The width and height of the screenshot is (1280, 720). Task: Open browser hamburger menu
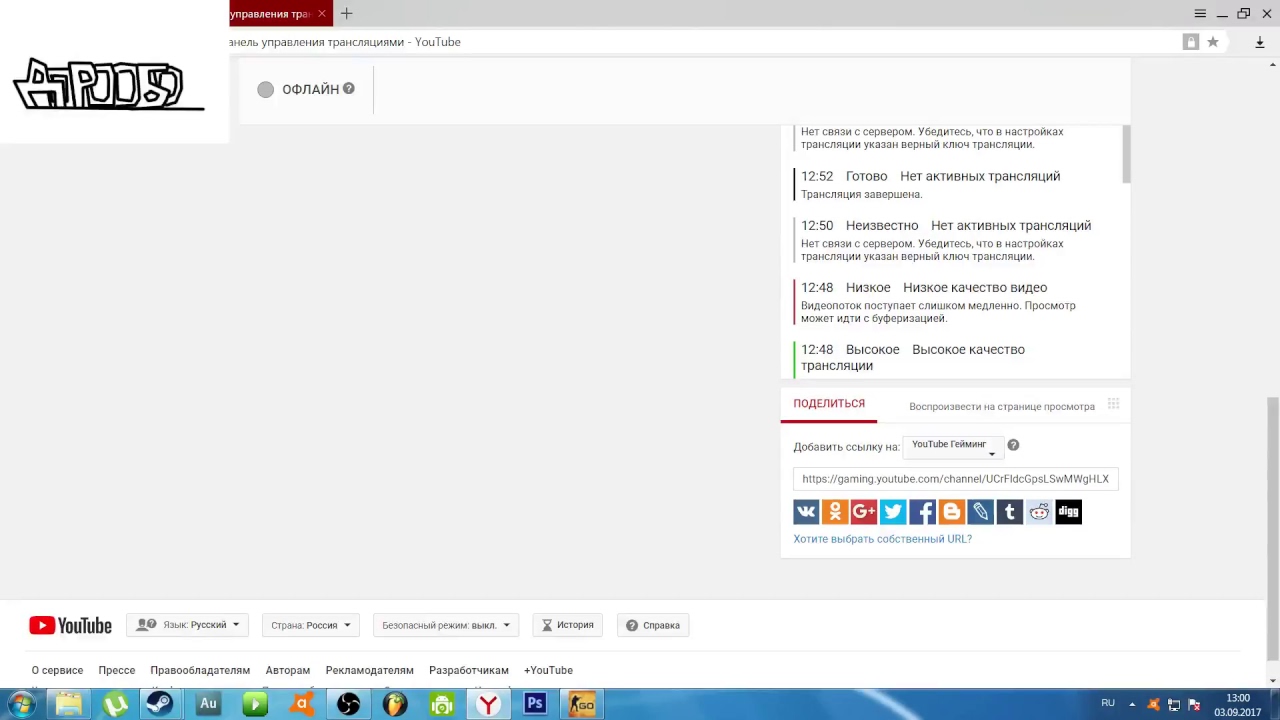click(x=1200, y=13)
